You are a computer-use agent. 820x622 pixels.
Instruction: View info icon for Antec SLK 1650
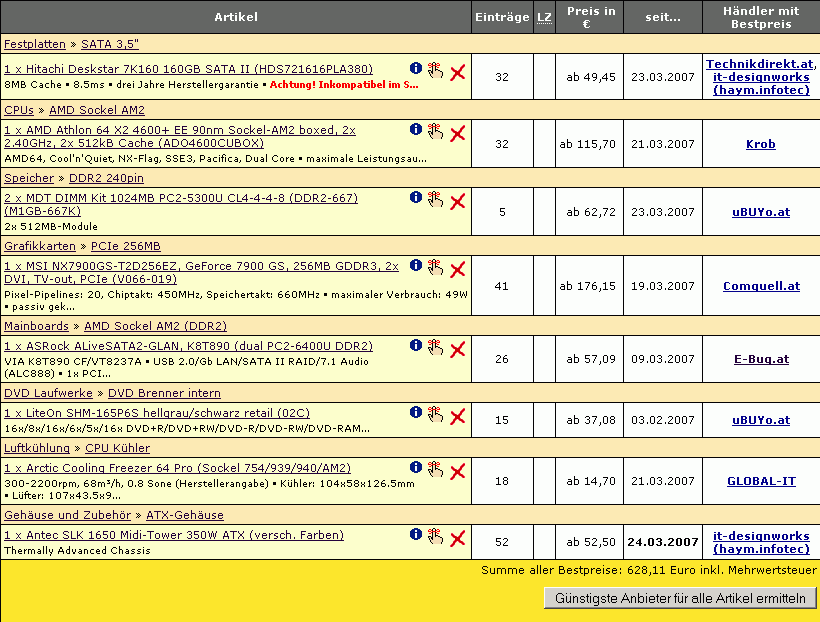click(416, 534)
